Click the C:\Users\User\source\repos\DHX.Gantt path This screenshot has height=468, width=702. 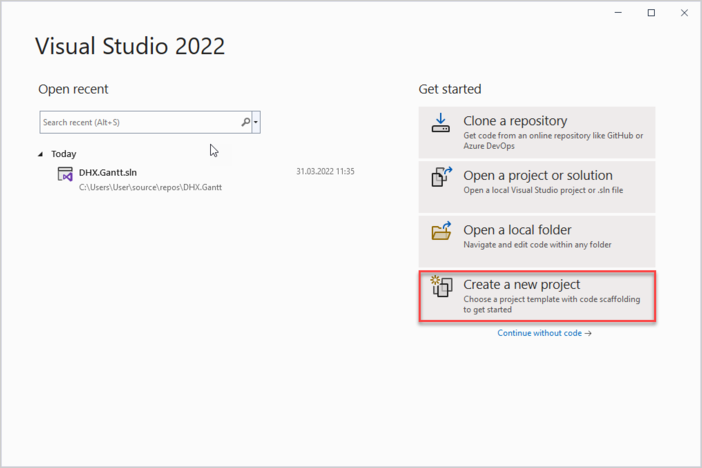tap(150, 187)
